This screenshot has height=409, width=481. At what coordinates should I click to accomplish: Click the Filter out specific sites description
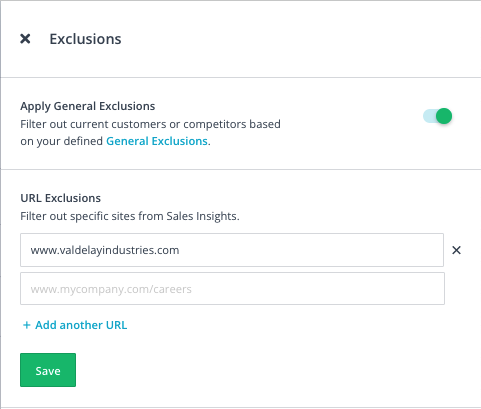pos(130,216)
